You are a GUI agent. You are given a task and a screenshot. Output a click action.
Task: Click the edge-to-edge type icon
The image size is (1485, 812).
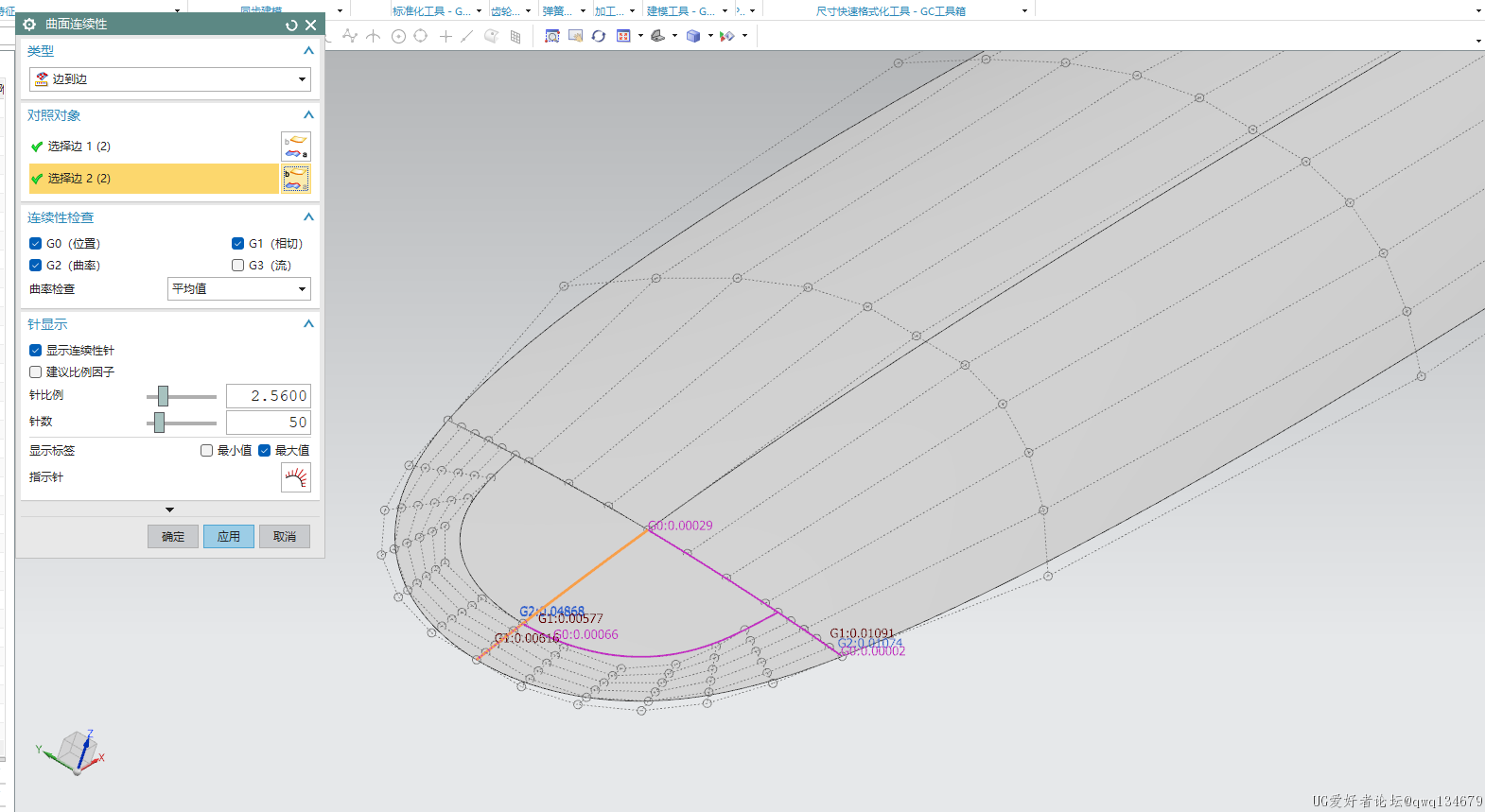(42, 79)
